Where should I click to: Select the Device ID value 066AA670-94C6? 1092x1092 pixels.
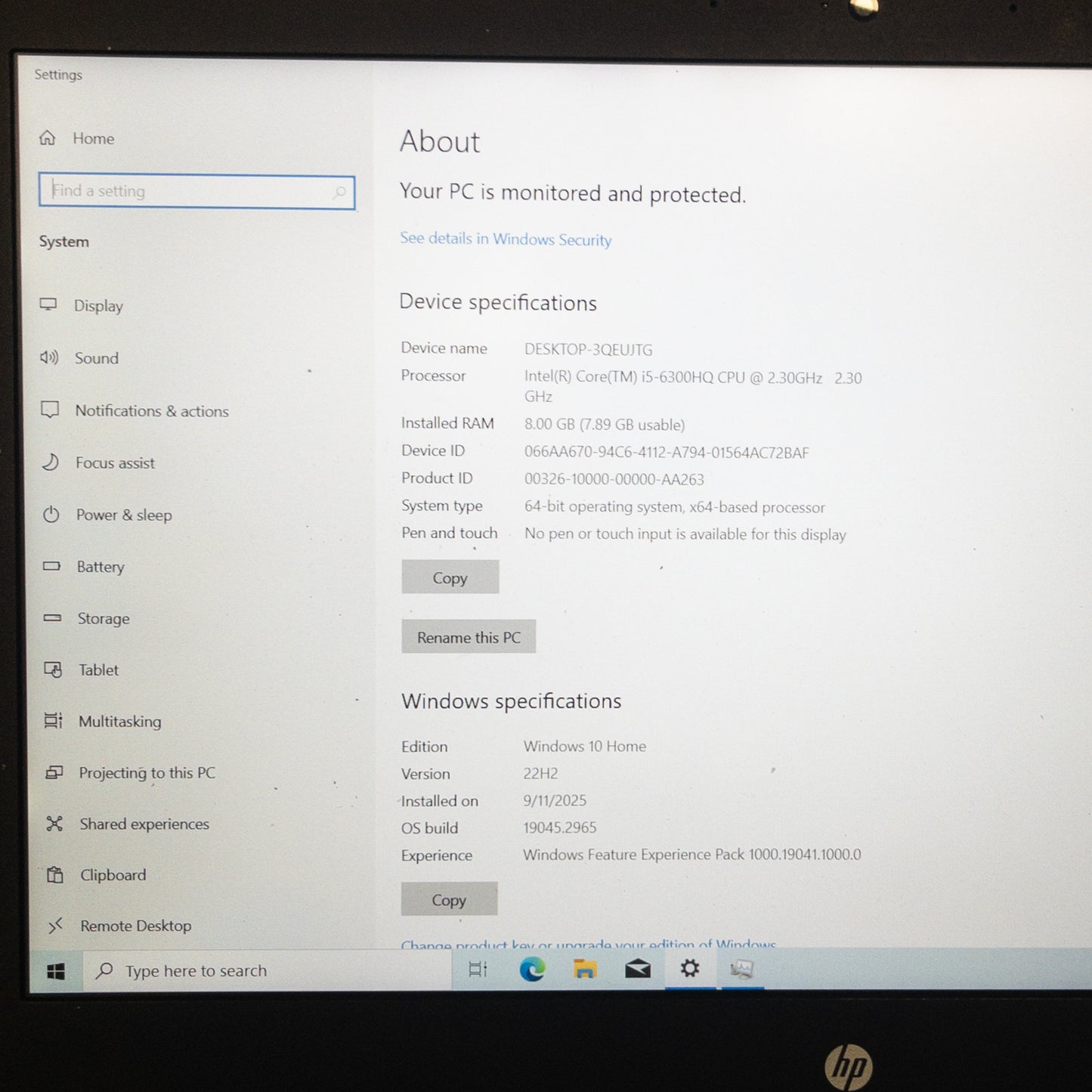coord(667,453)
